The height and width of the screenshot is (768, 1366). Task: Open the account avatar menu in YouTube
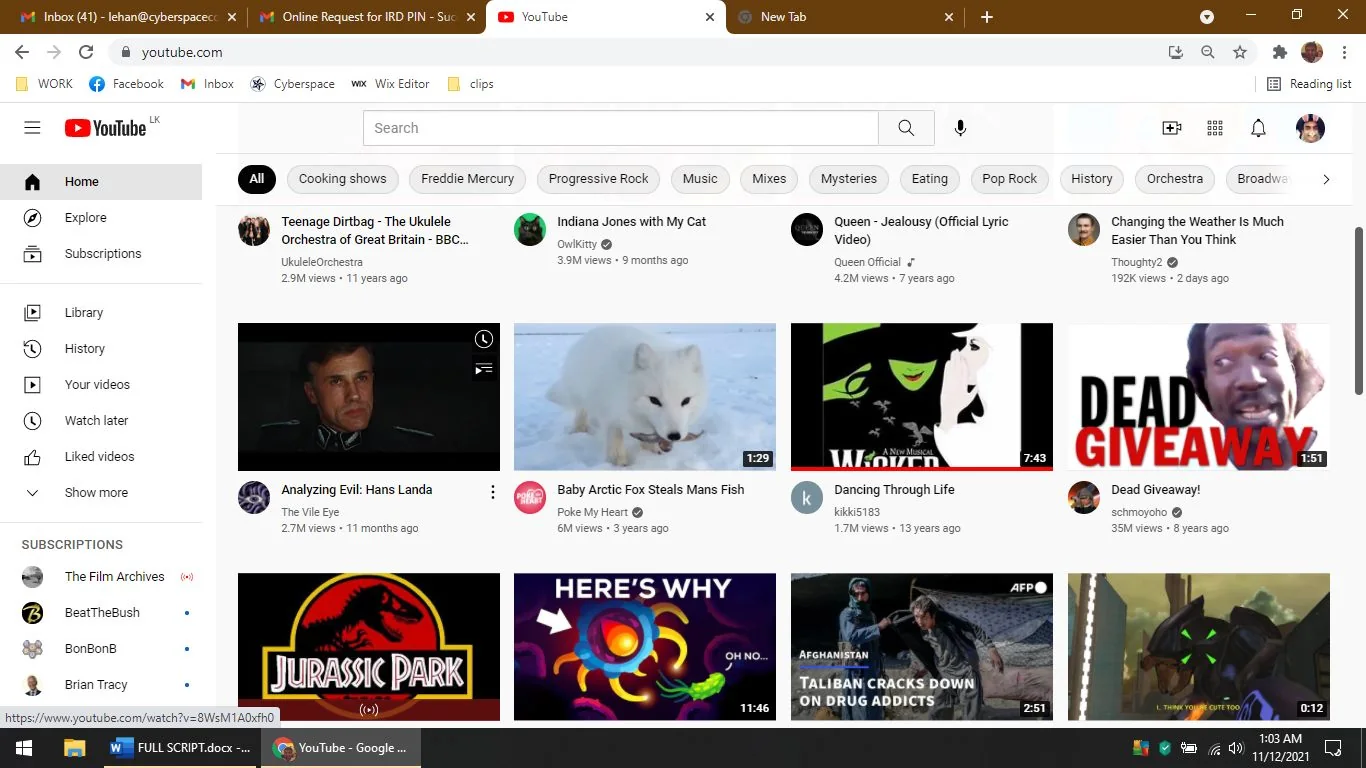(x=1310, y=128)
